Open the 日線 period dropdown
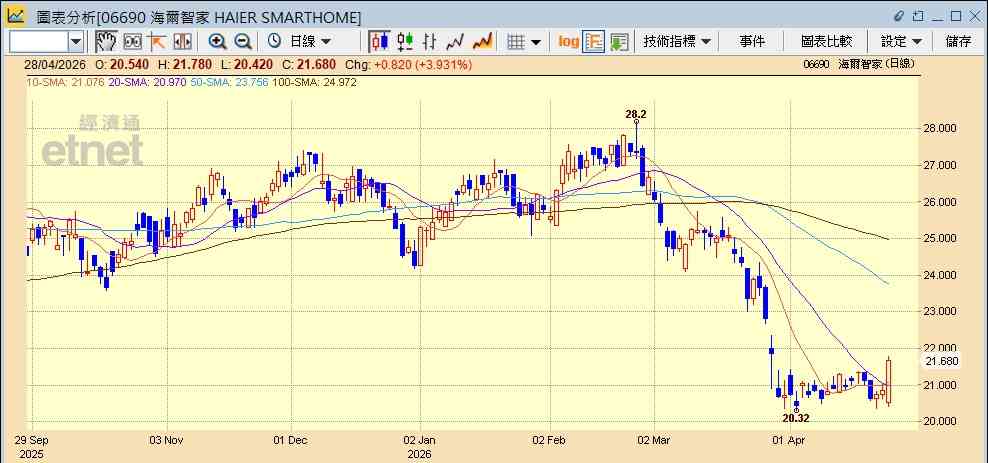This screenshot has width=988, height=463. (301, 42)
